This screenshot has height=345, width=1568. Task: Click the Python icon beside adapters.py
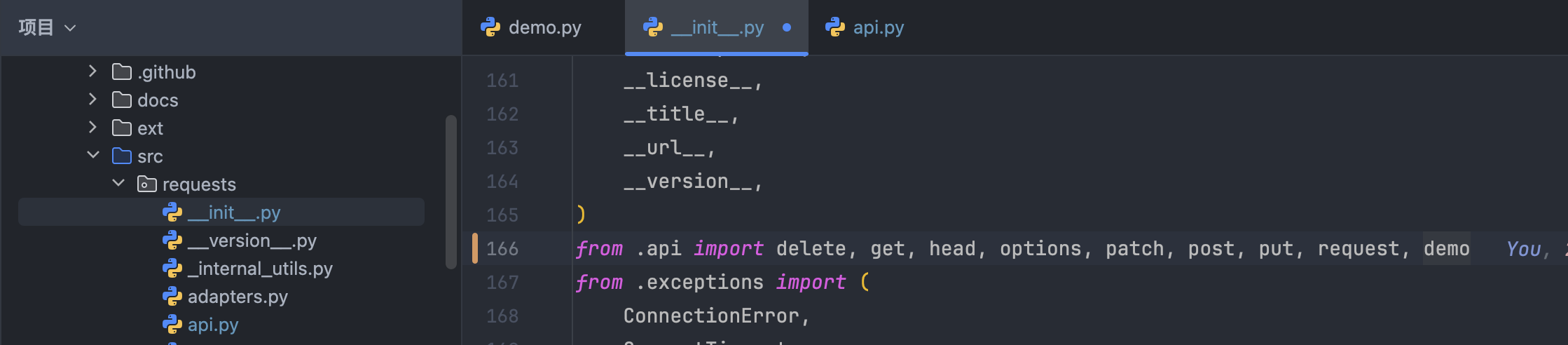[172, 297]
